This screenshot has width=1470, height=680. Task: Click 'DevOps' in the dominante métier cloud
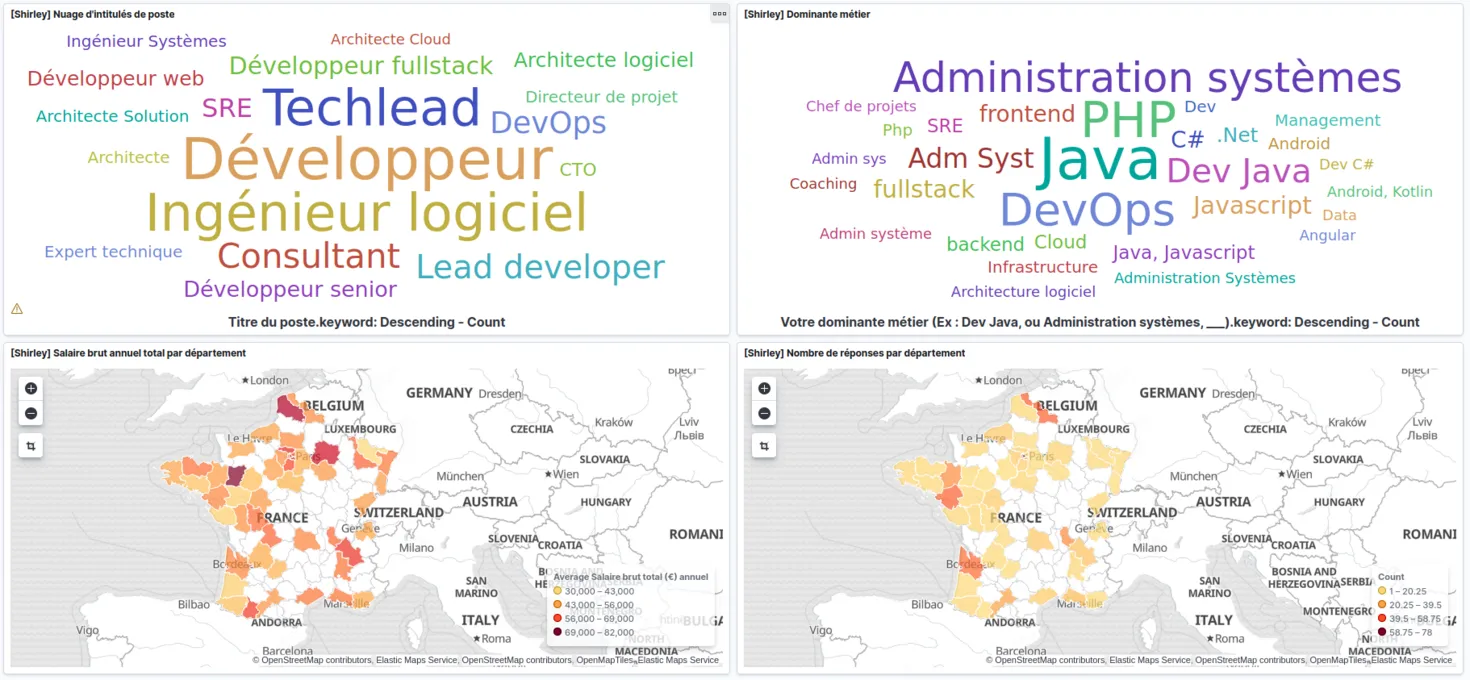click(1086, 210)
